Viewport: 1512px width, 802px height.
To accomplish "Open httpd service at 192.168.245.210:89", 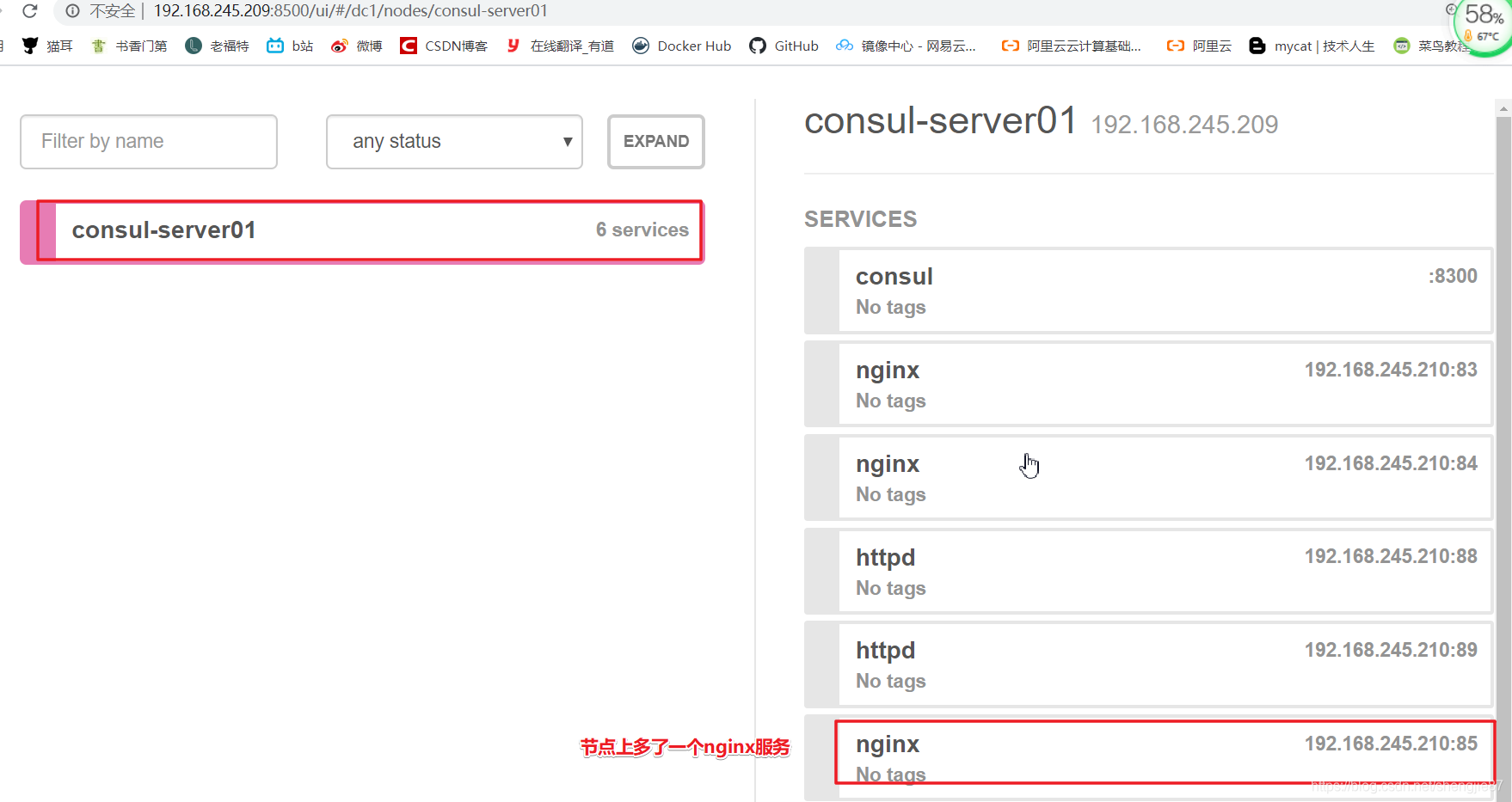I will 1148,664.
